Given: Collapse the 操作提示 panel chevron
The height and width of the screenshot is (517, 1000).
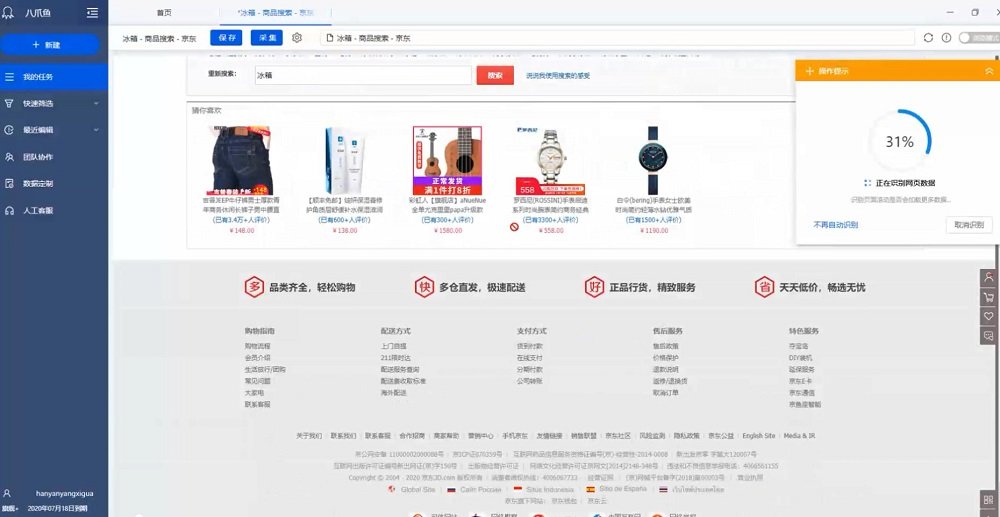Looking at the screenshot, I should 989,71.
